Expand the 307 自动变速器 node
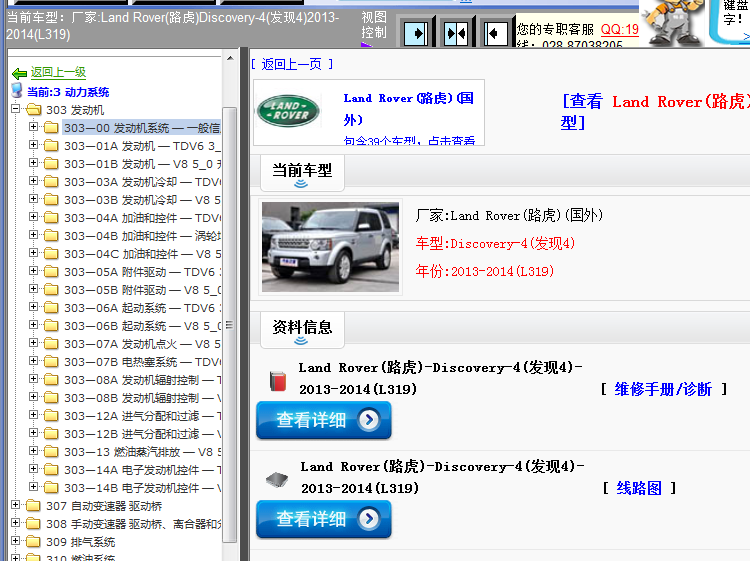Viewport: 750px width, 561px height. pyautogui.click(x=15, y=505)
